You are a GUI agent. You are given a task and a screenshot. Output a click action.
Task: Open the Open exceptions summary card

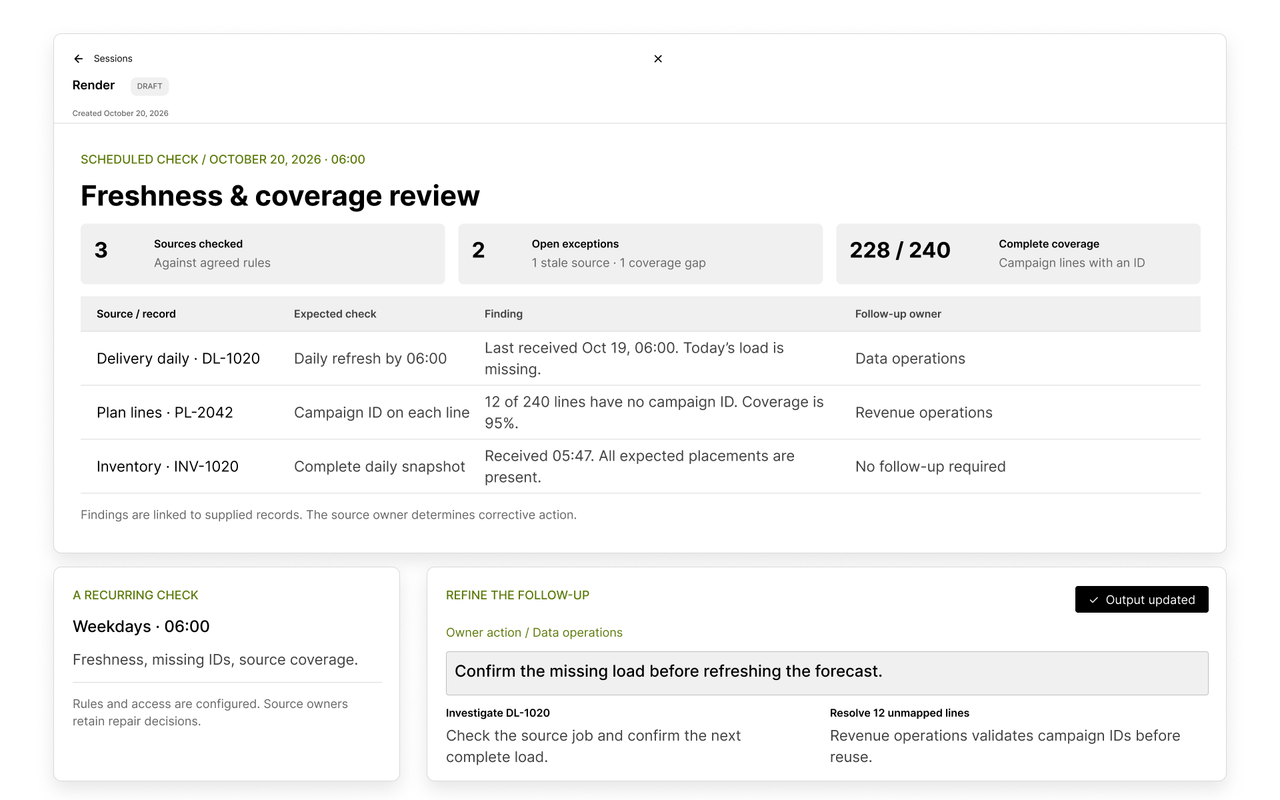point(640,253)
